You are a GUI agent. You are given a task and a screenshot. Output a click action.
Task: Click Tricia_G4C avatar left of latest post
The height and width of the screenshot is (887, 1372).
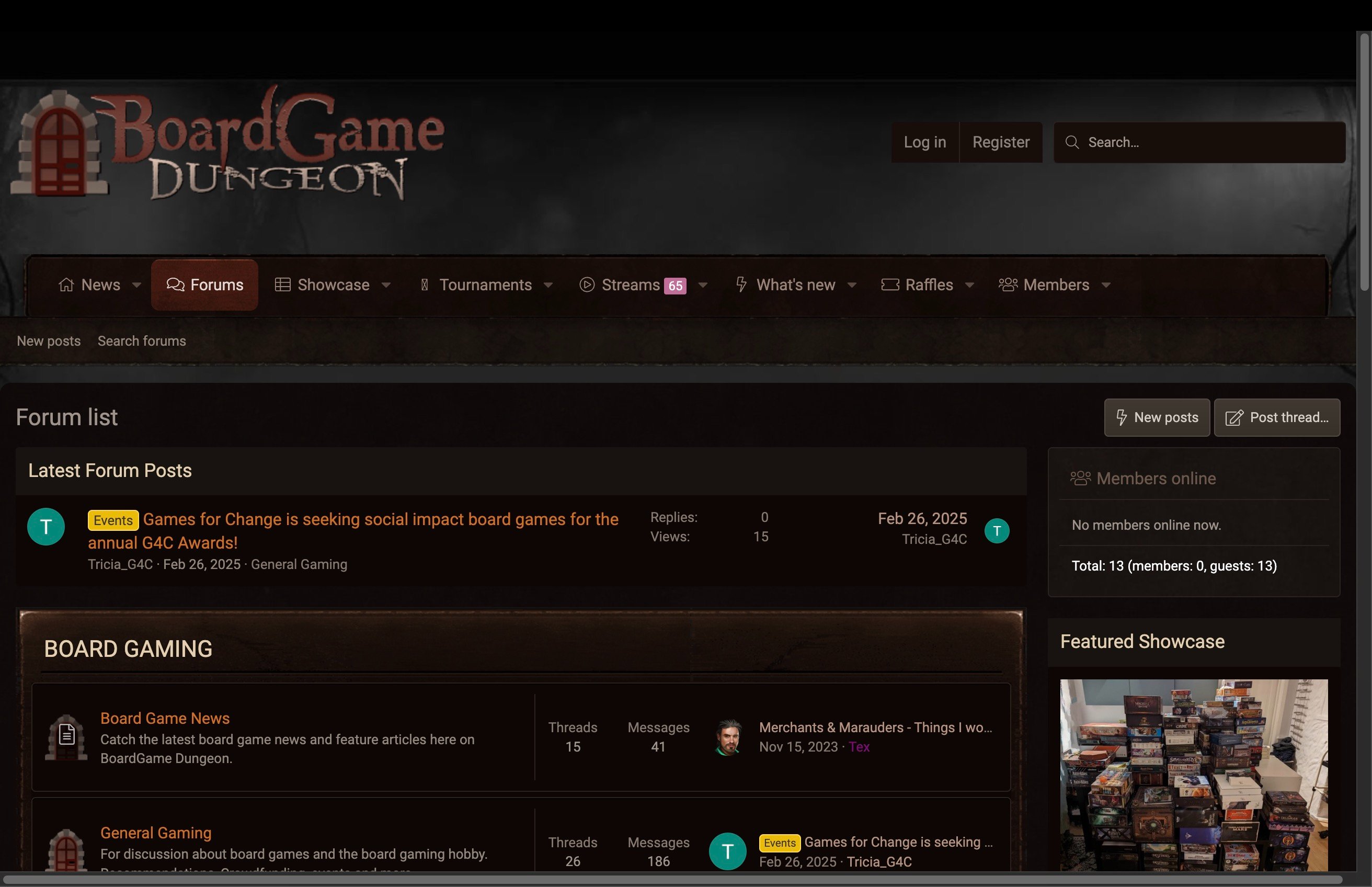click(46, 527)
